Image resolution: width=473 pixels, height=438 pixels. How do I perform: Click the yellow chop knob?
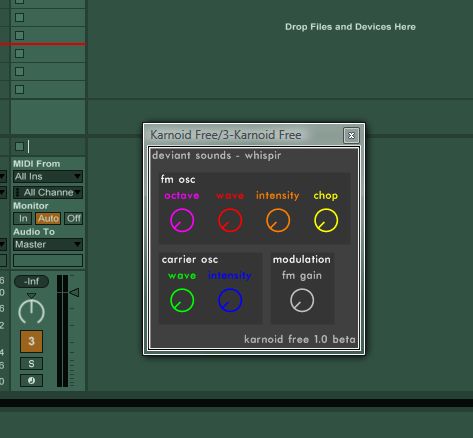pyautogui.click(x=326, y=220)
